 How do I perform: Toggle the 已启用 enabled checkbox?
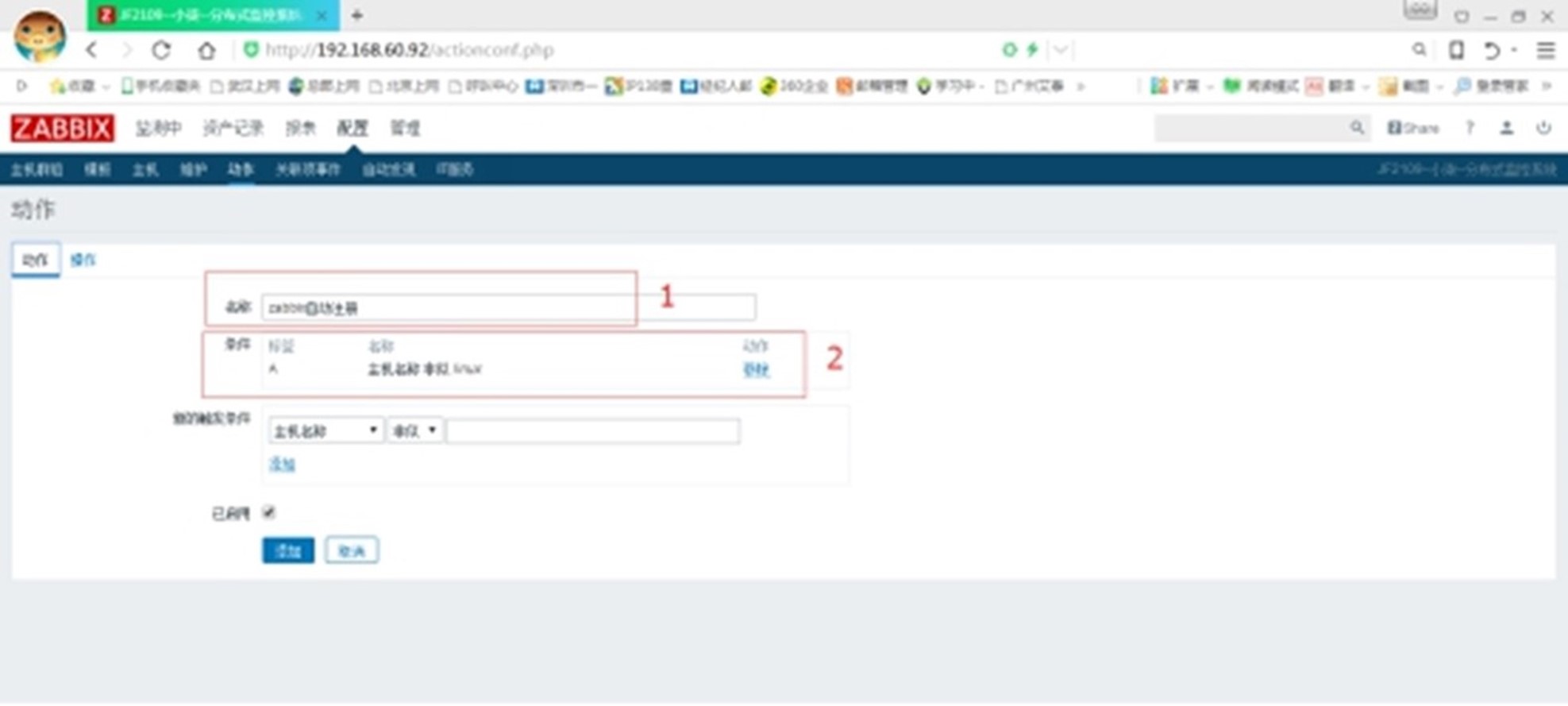(269, 512)
